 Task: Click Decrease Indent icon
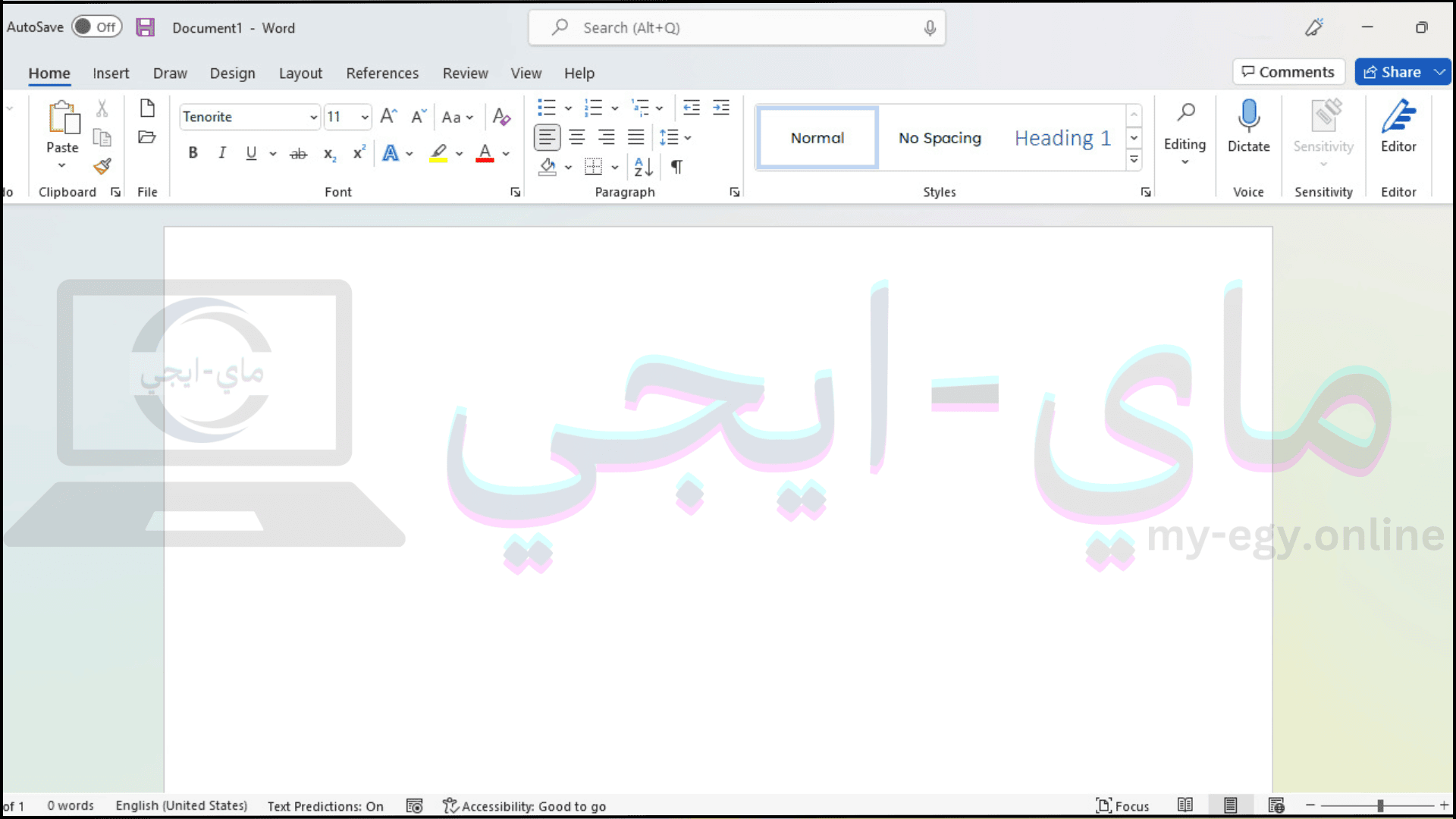(692, 108)
